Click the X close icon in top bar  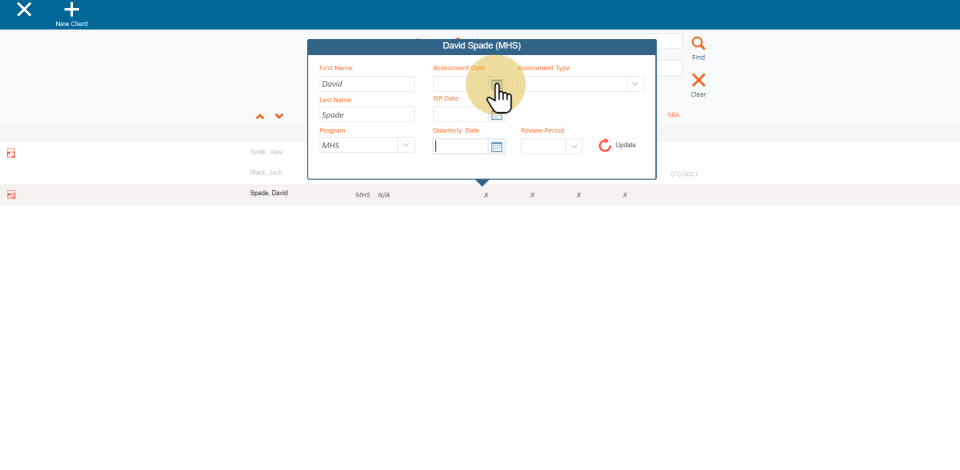pyautogui.click(x=24, y=10)
